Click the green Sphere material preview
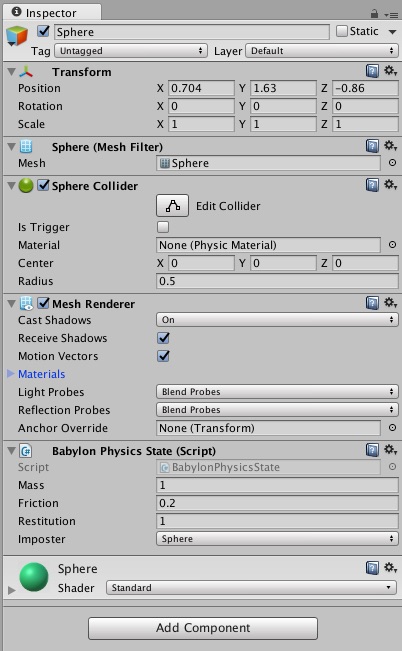This screenshot has height=651, width=402. pyautogui.click(x=34, y=576)
